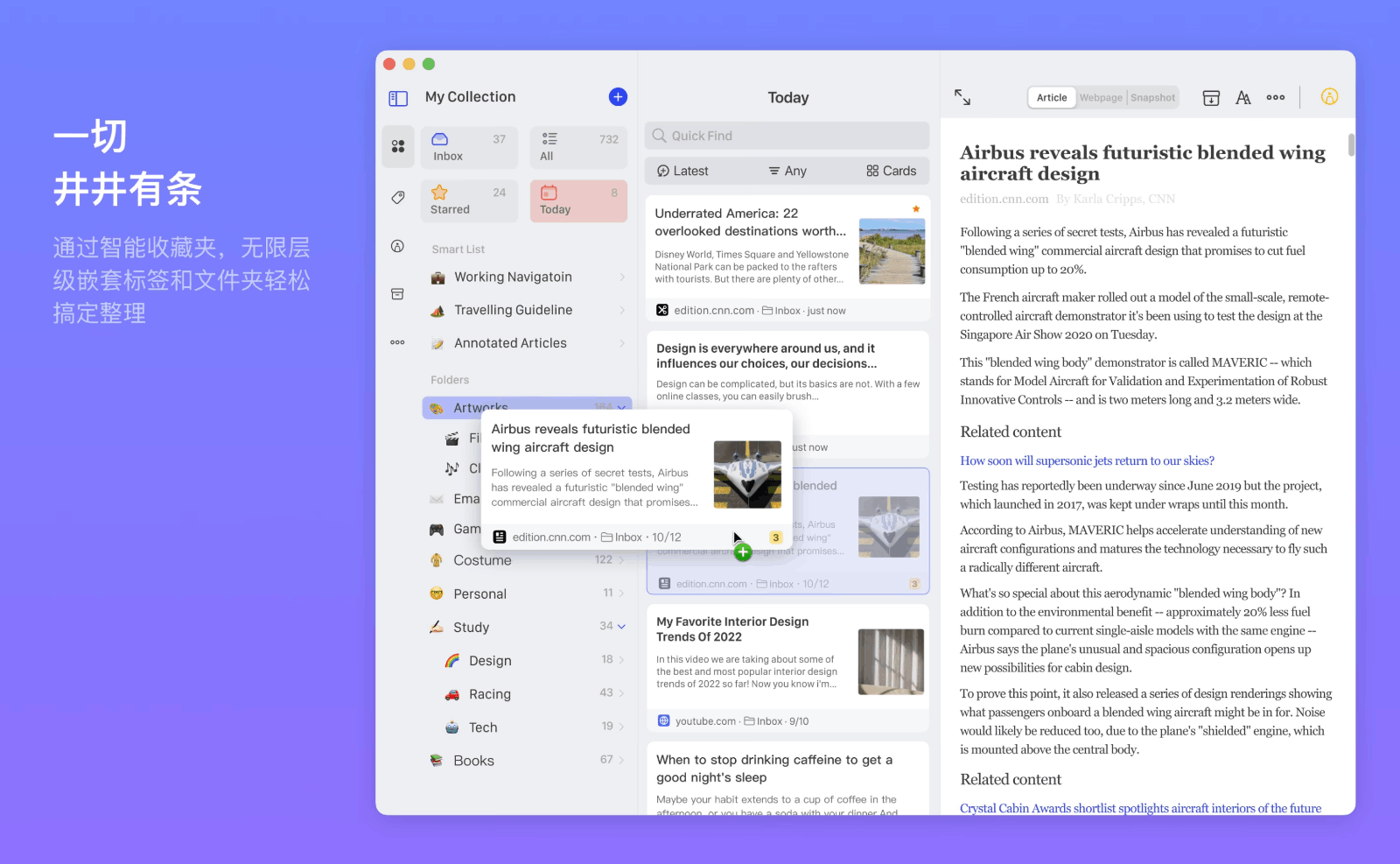Viewport: 1400px width, 864px height.
Task: Expand the Costume folder chevron
Action: pos(621,560)
